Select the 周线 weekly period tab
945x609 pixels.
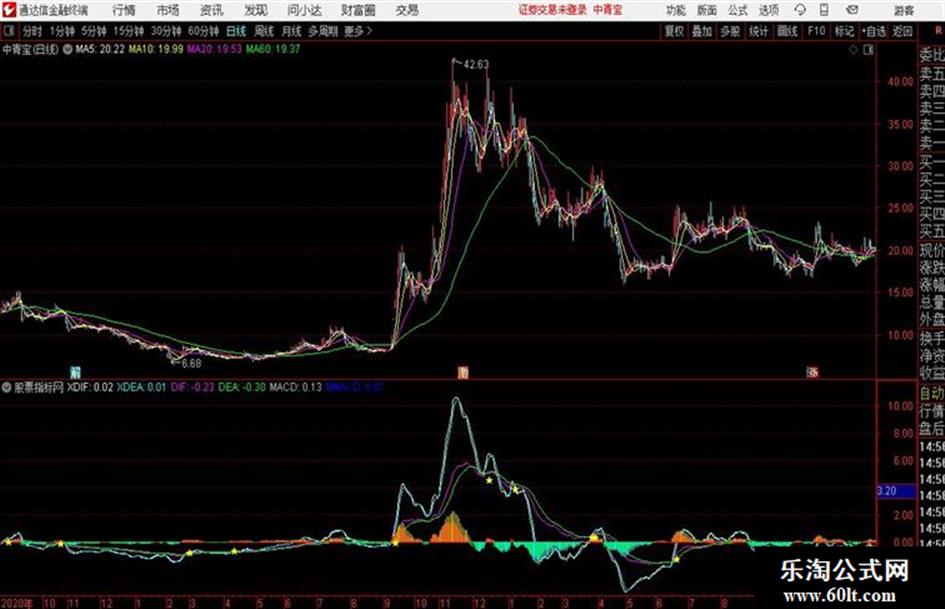click(x=264, y=31)
